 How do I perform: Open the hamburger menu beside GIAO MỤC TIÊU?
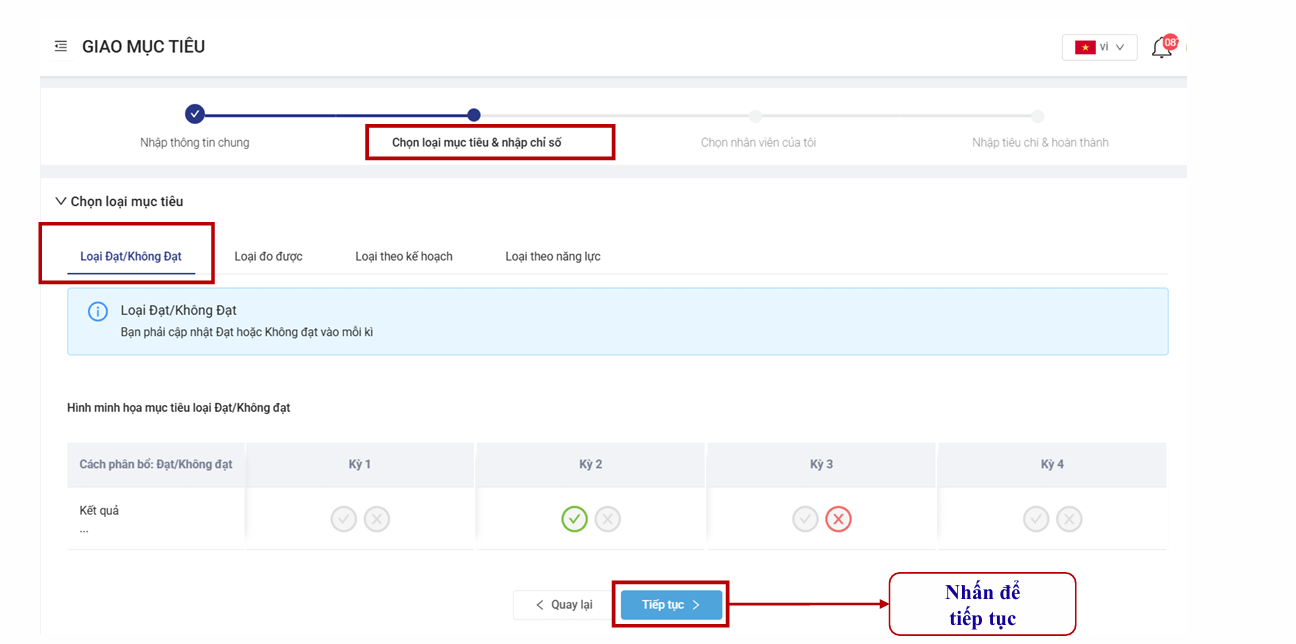click(61, 46)
